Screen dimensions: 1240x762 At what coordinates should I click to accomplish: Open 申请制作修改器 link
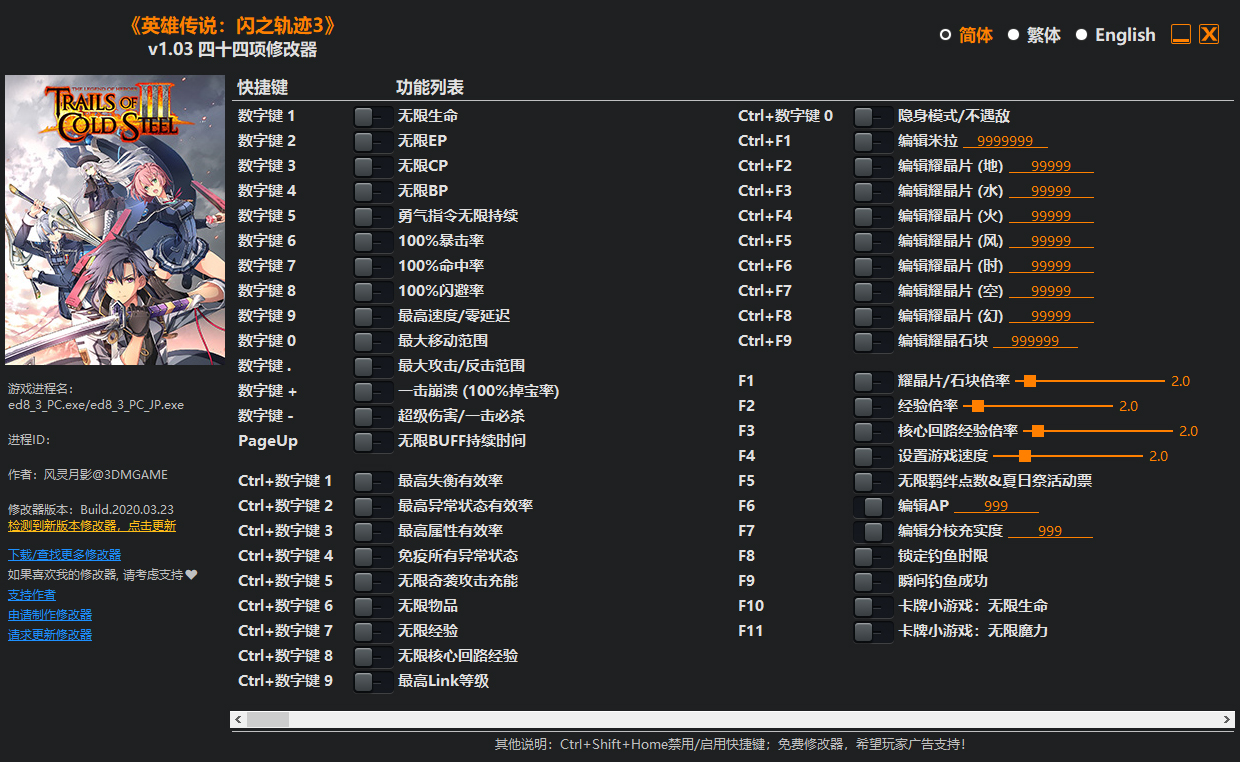tap(50, 615)
